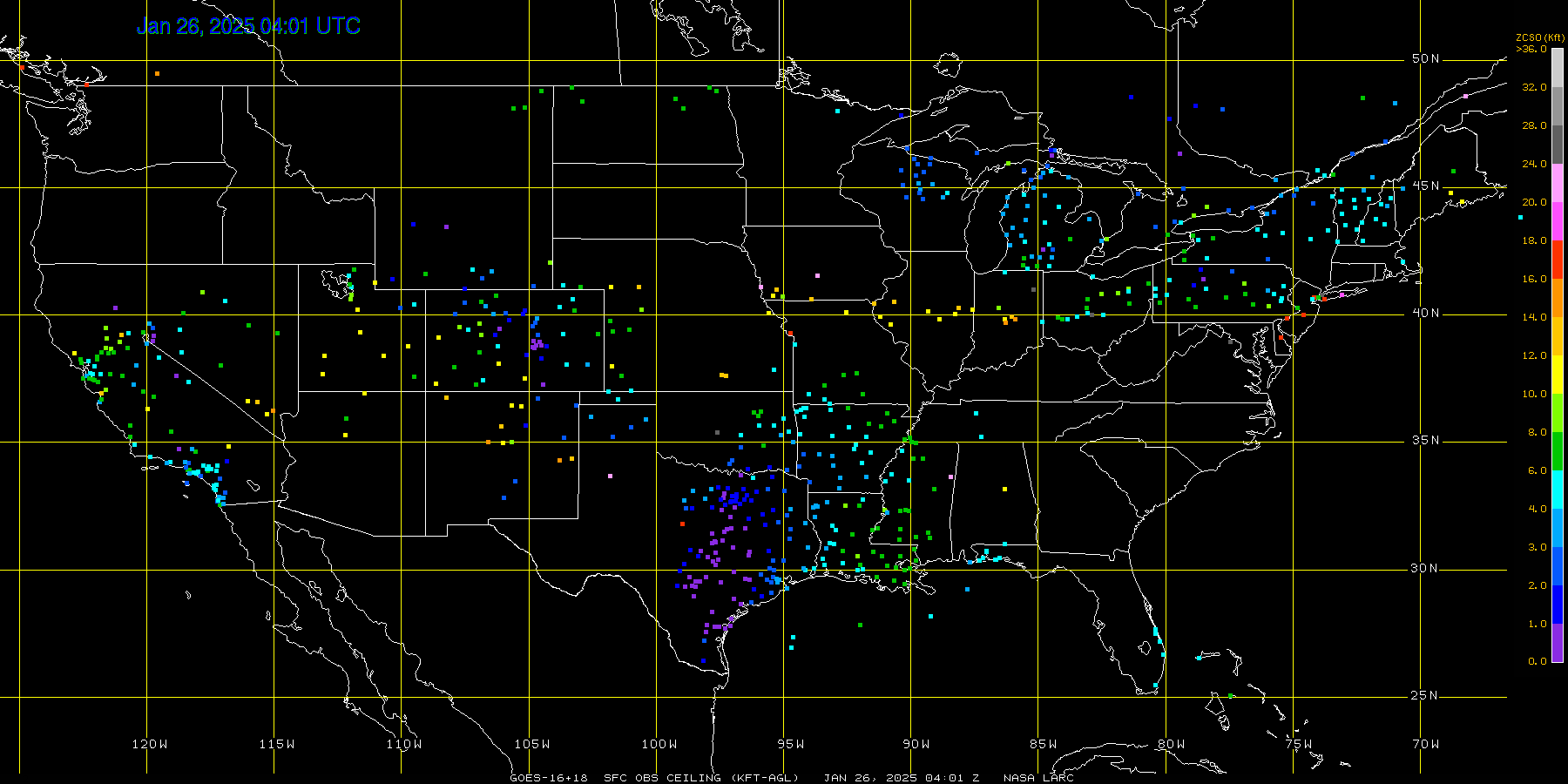
Task: Click the red 16–18 kft legend segment
Action: [x=1558, y=260]
